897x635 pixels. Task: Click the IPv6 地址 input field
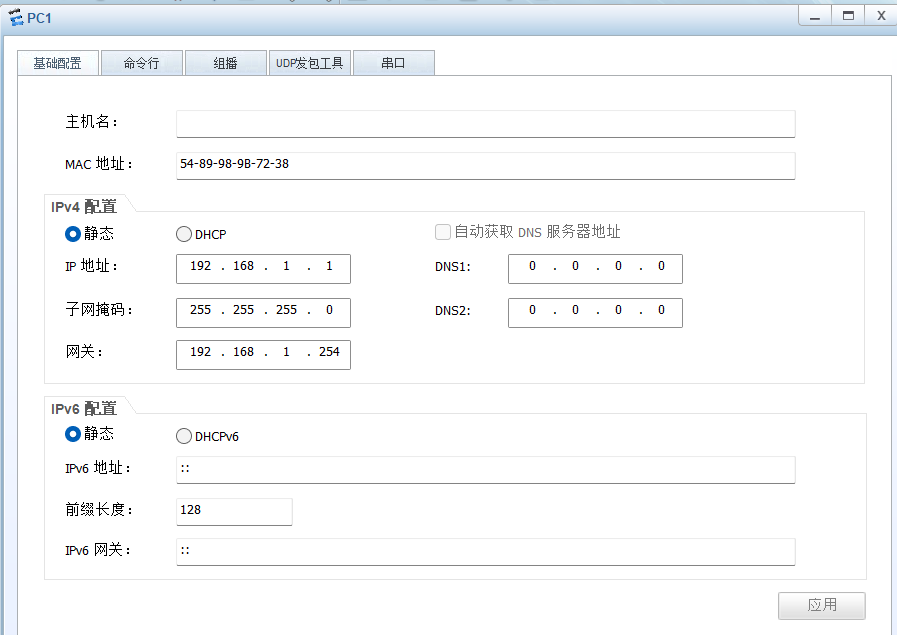click(x=486, y=470)
